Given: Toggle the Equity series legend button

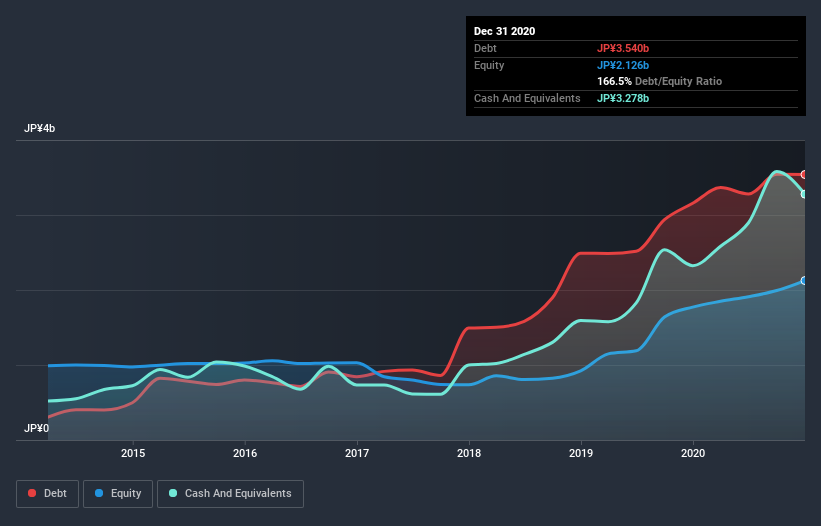Looking at the screenshot, I should point(118,494).
